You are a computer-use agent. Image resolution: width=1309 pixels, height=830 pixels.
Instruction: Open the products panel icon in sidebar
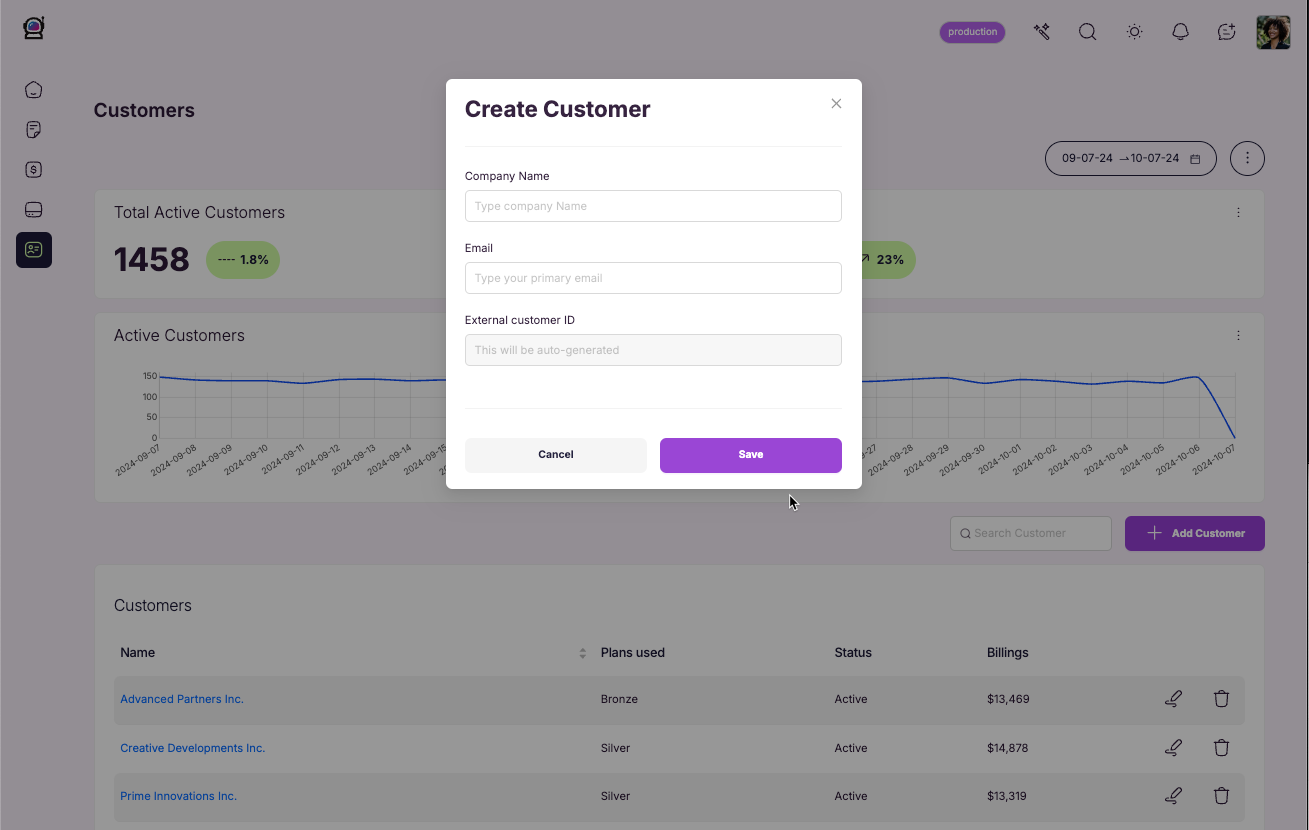[x=33, y=209]
